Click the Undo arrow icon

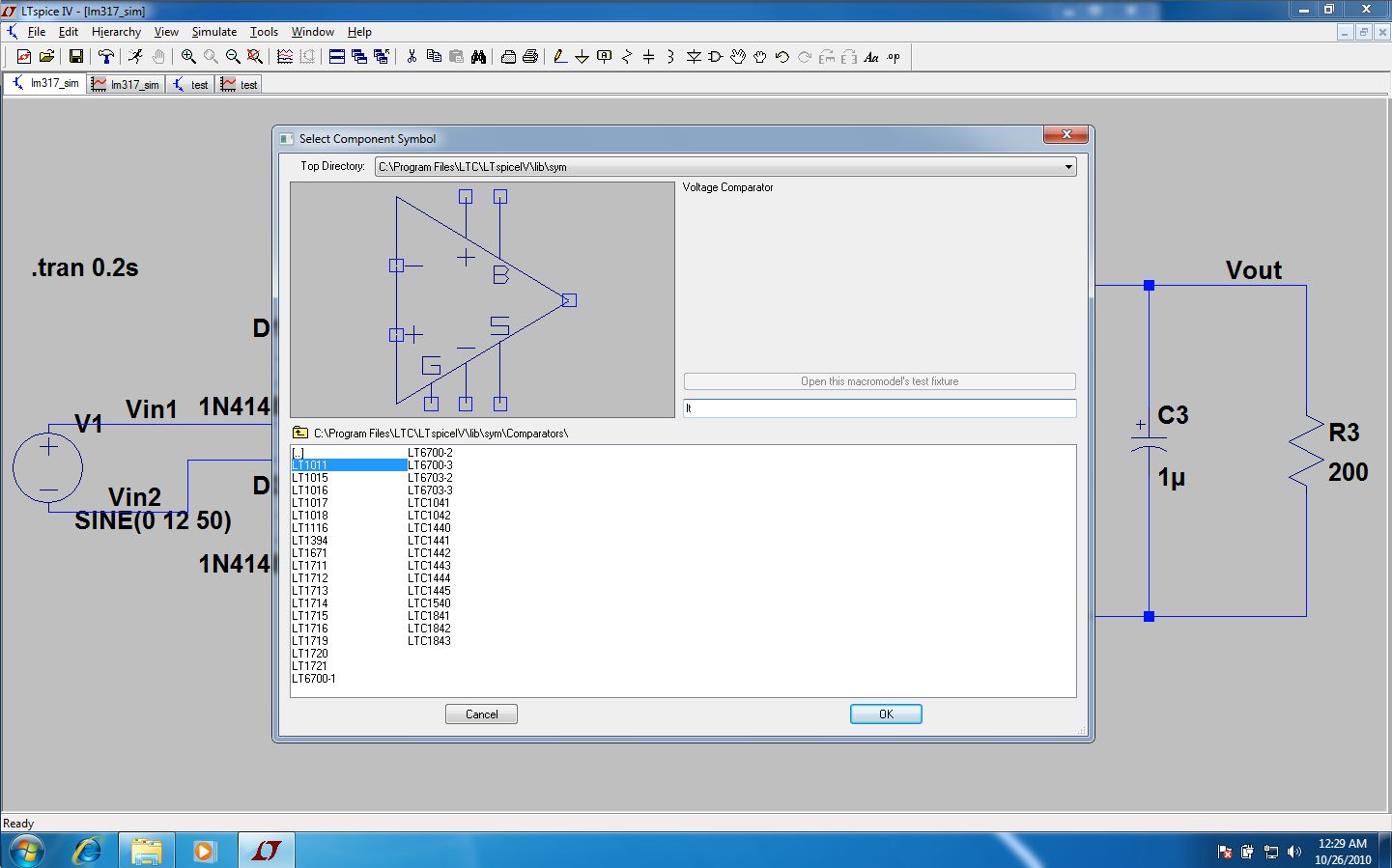(782, 57)
